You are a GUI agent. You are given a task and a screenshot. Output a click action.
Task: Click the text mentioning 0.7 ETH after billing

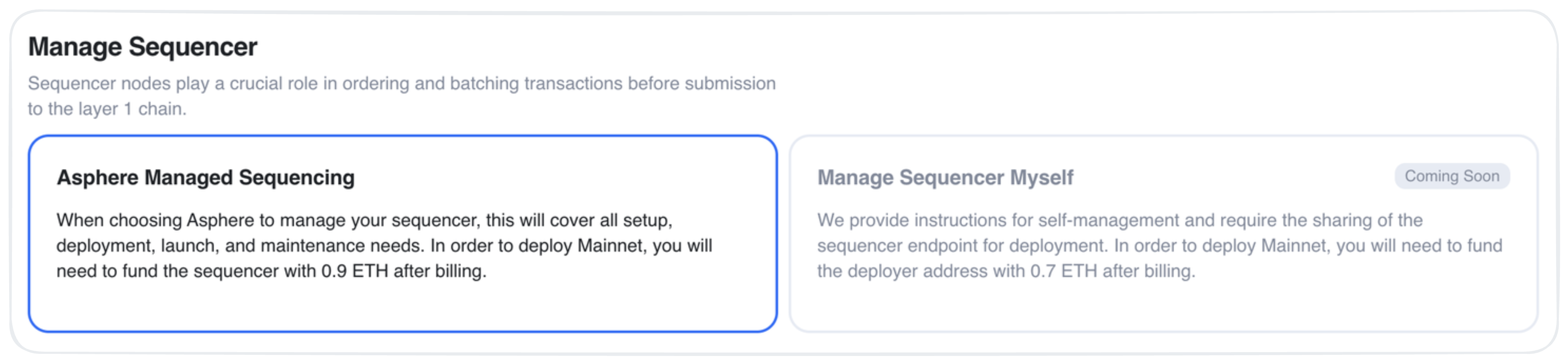(x=1113, y=271)
